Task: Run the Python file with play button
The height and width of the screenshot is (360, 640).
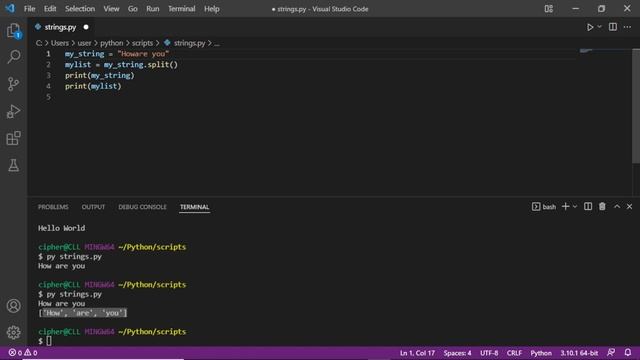Action: click(x=590, y=27)
